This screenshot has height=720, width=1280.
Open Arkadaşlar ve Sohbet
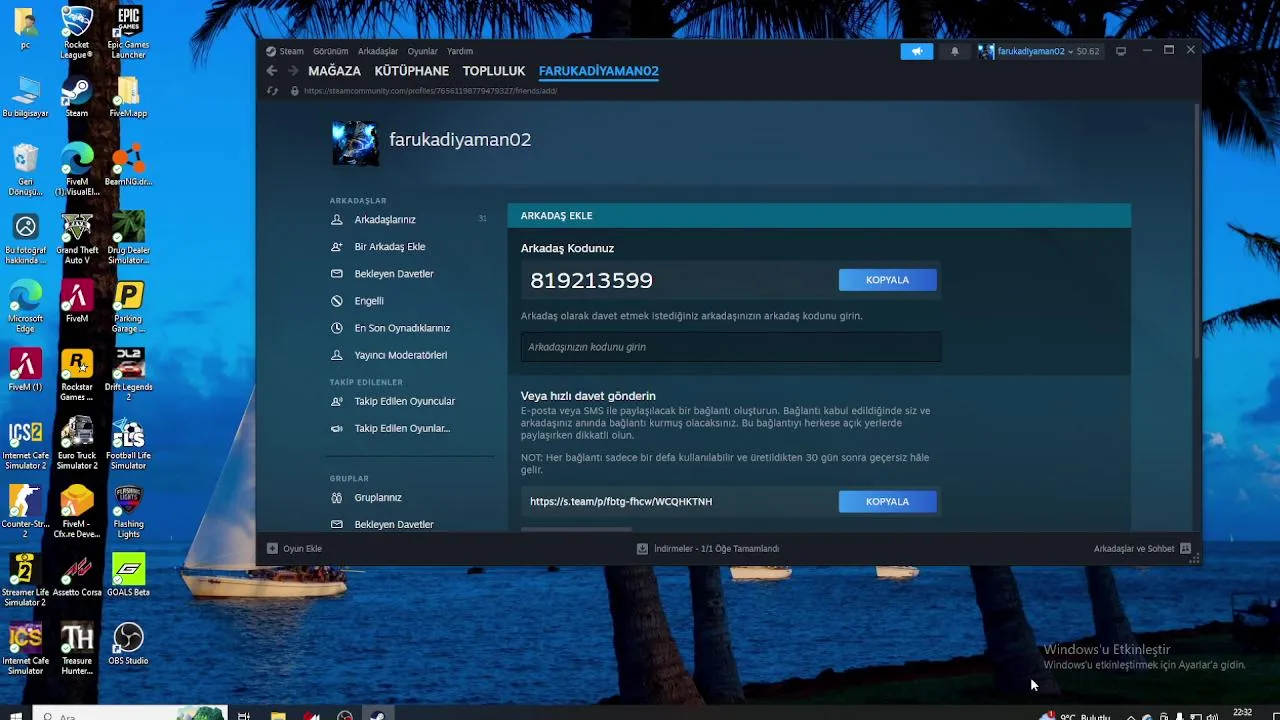[1142, 548]
